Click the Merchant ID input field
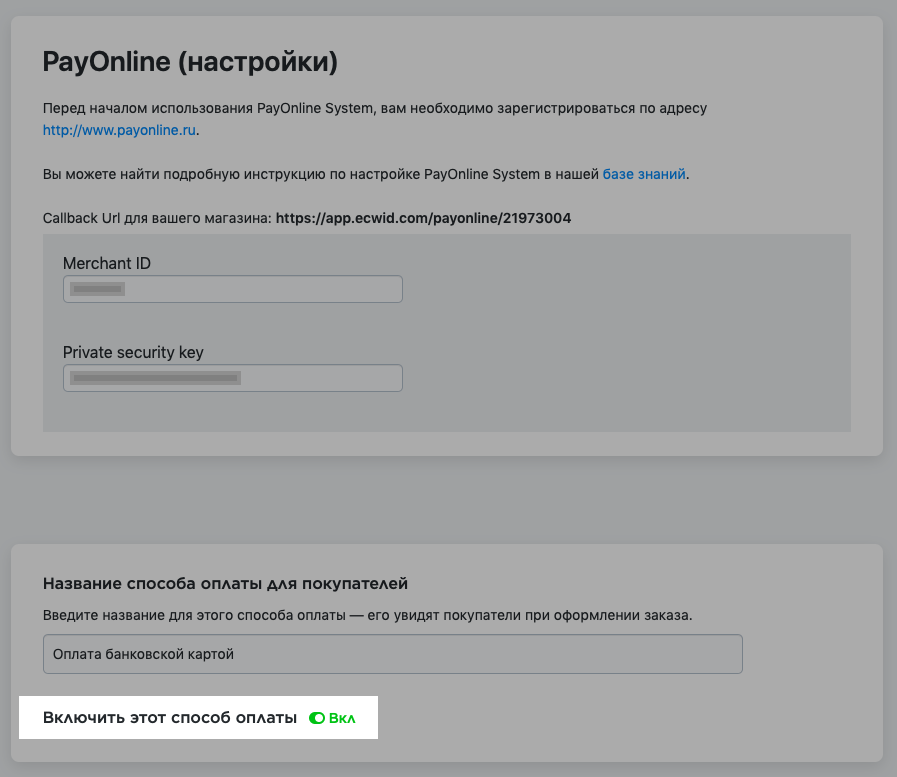Screen dimensions: 897x777 tap(233, 289)
